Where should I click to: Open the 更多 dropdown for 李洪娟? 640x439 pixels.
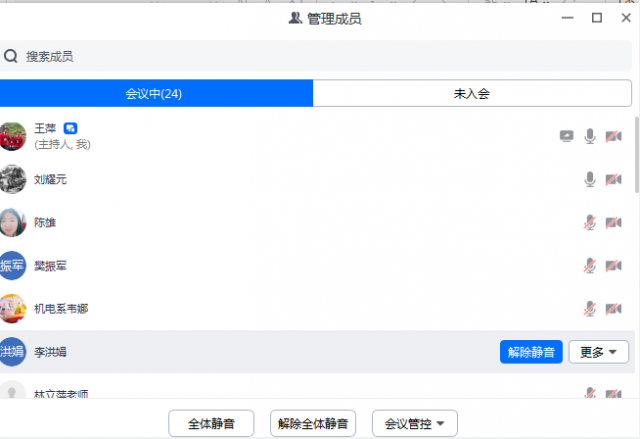pyautogui.click(x=599, y=352)
